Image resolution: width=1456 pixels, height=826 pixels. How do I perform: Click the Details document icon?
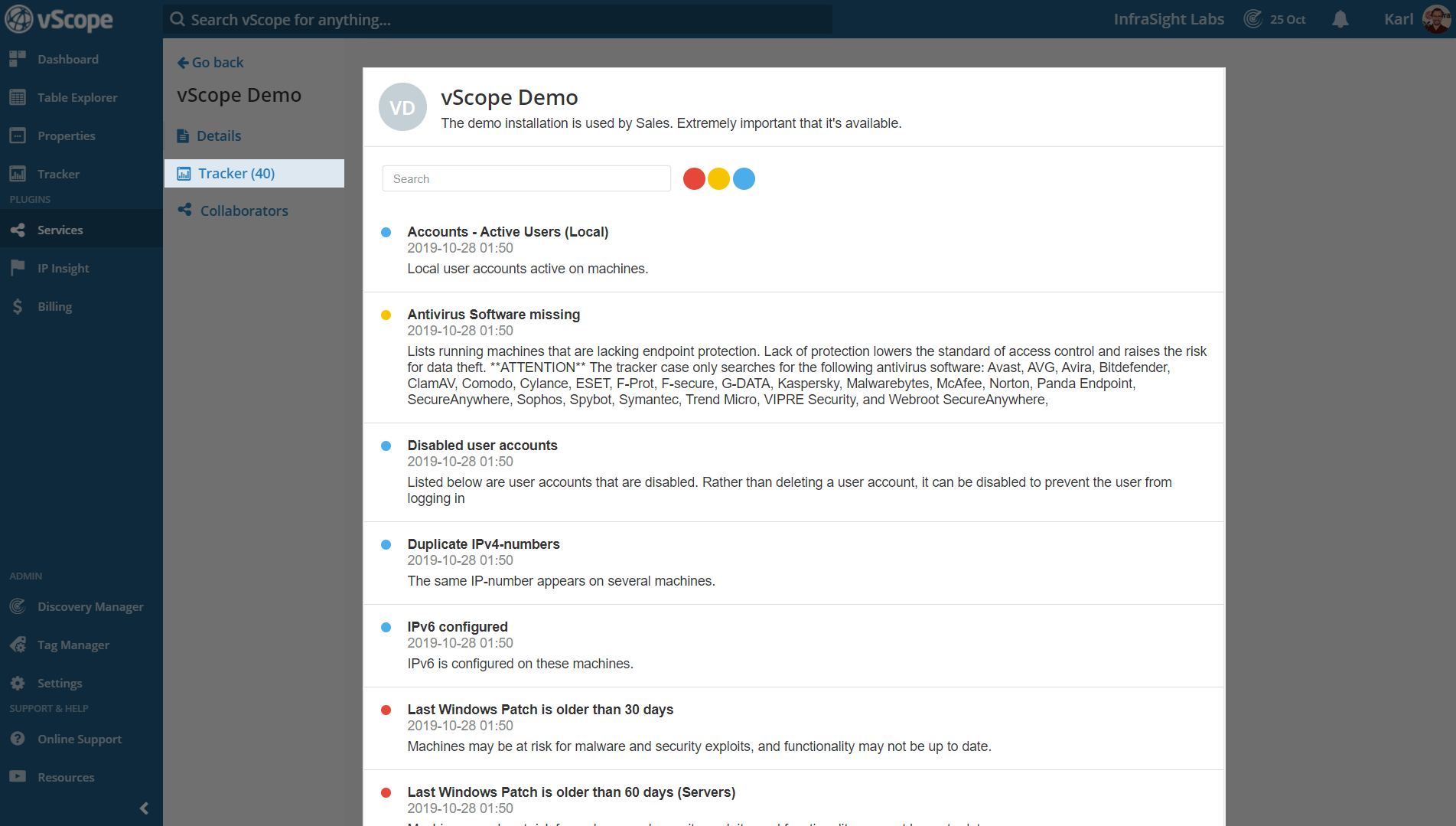tap(183, 135)
